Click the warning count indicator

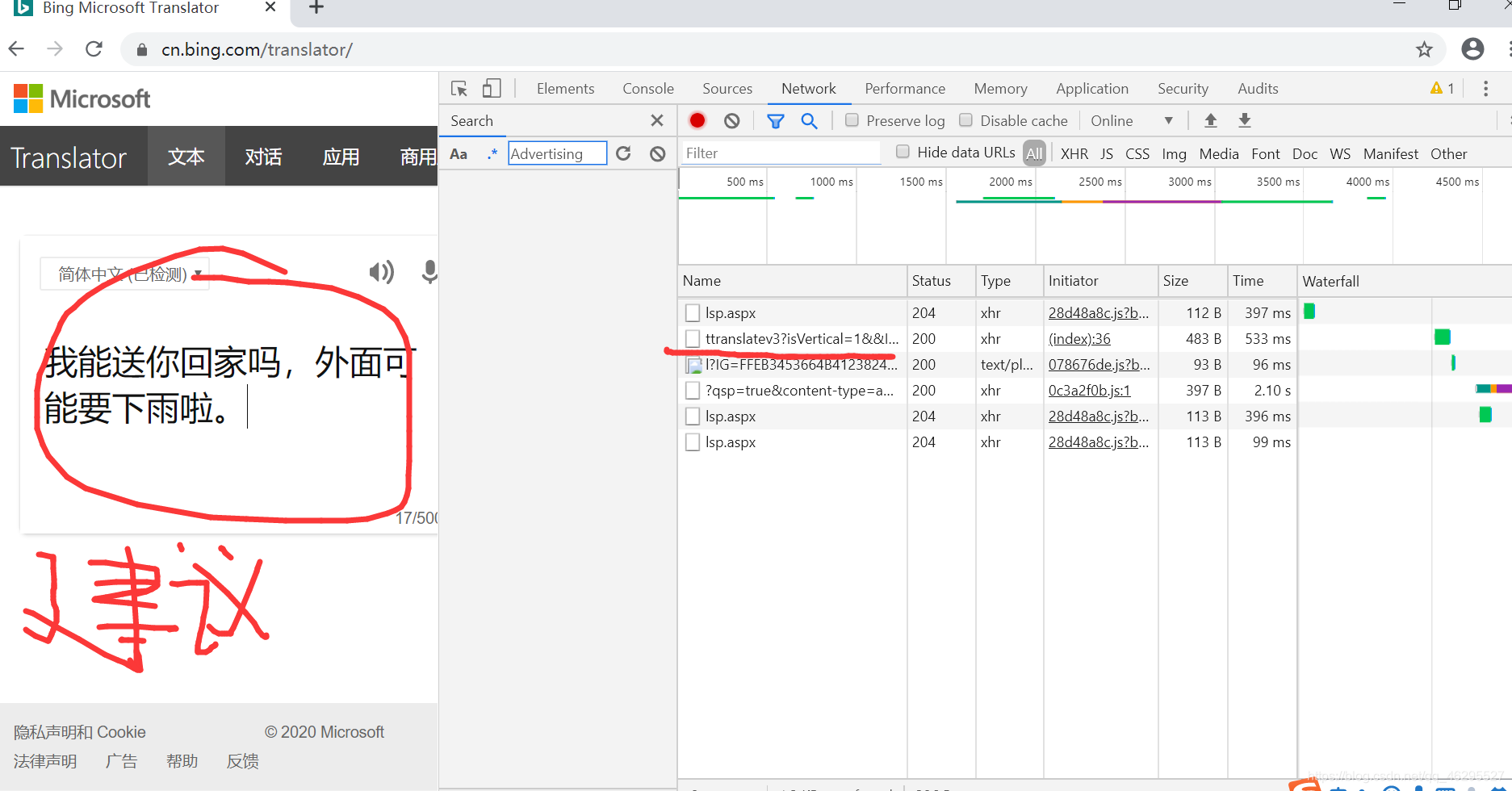pyautogui.click(x=1442, y=89)
